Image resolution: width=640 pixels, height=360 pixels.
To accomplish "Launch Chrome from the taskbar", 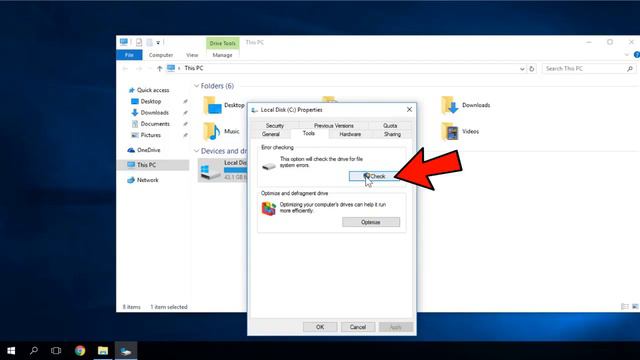I will click(80, 351).
